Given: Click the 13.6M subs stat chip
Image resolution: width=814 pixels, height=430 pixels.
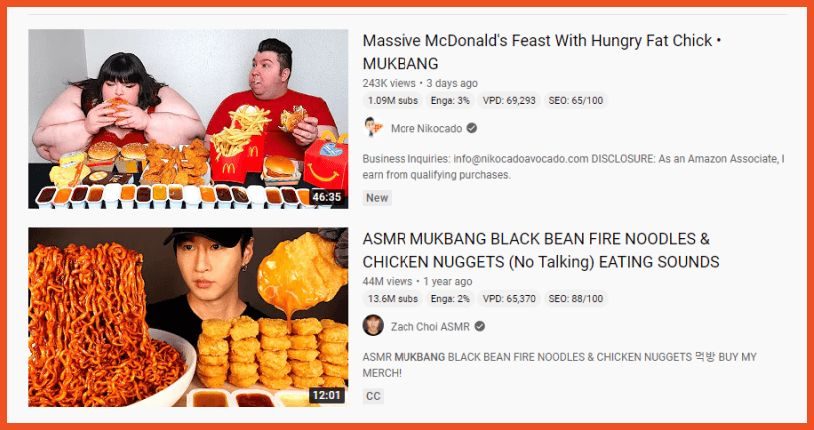Looking at the screenshot, I should [392, 299].
